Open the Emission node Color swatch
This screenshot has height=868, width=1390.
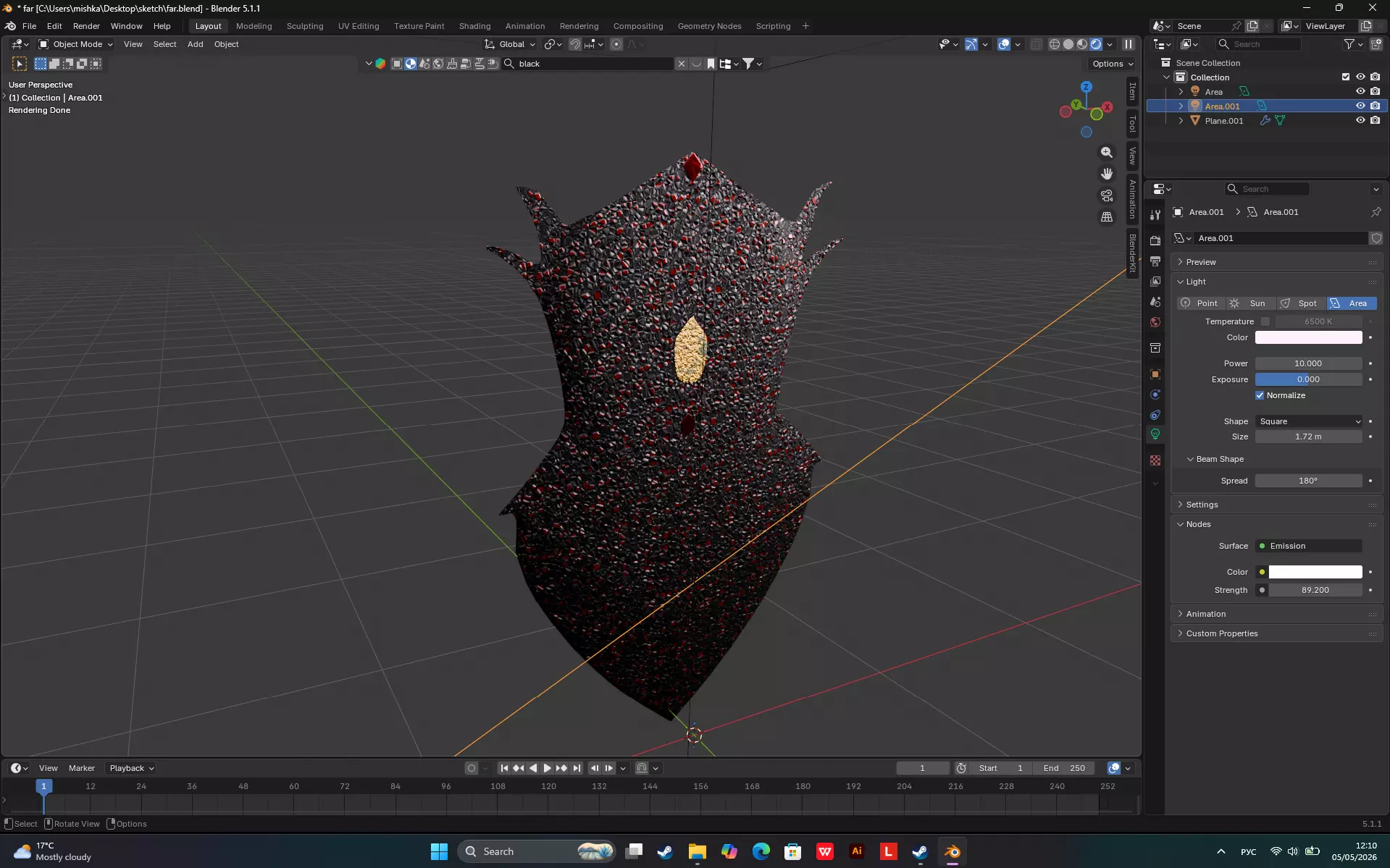tap(1315, 572)
